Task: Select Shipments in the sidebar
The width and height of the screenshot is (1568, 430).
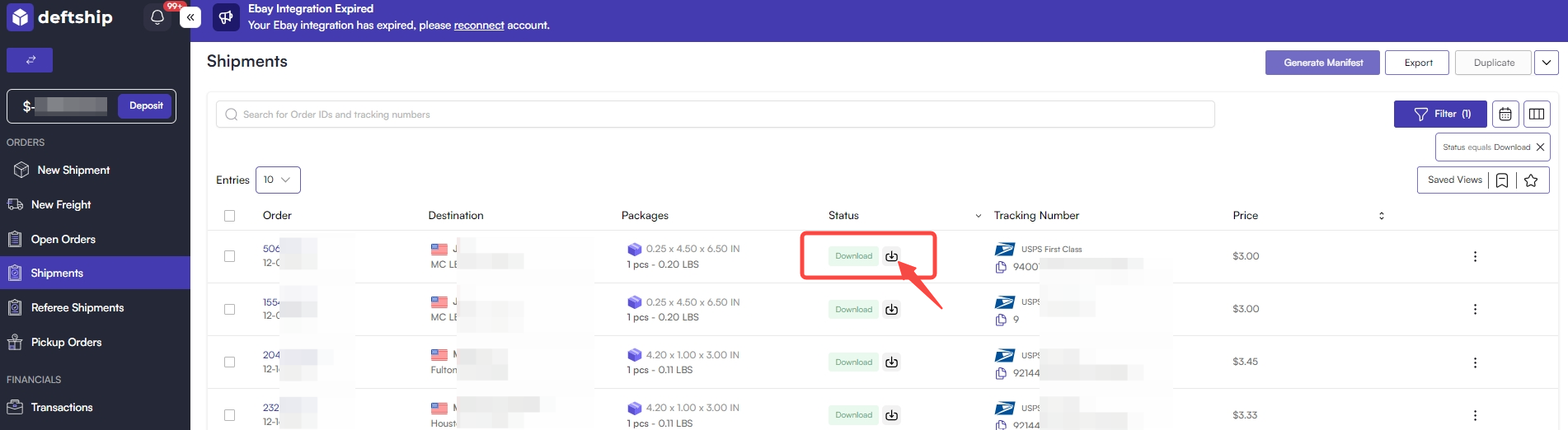Action: point(95,273)
